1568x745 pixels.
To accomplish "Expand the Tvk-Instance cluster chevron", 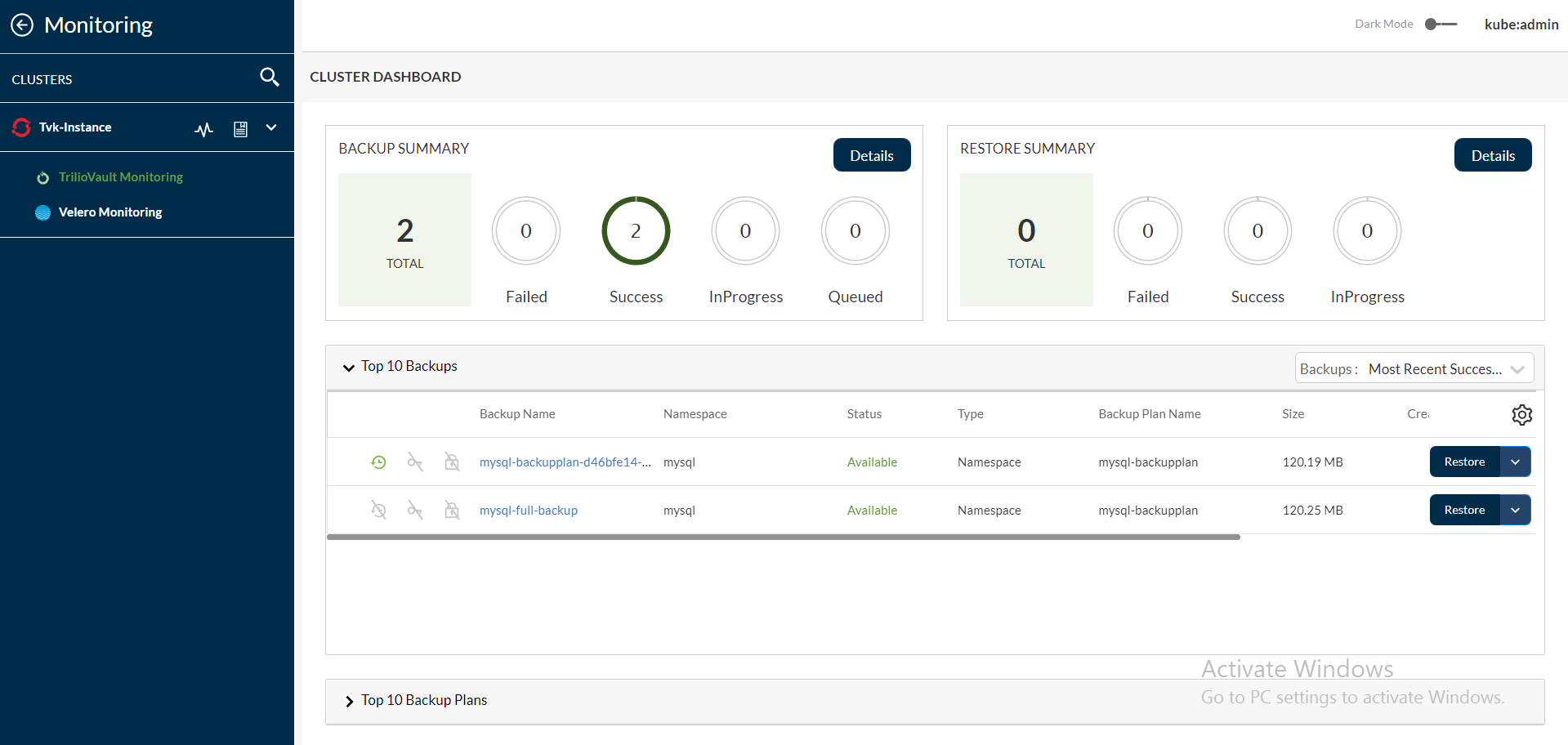I will pyautogui.click(x=271, y=128).
